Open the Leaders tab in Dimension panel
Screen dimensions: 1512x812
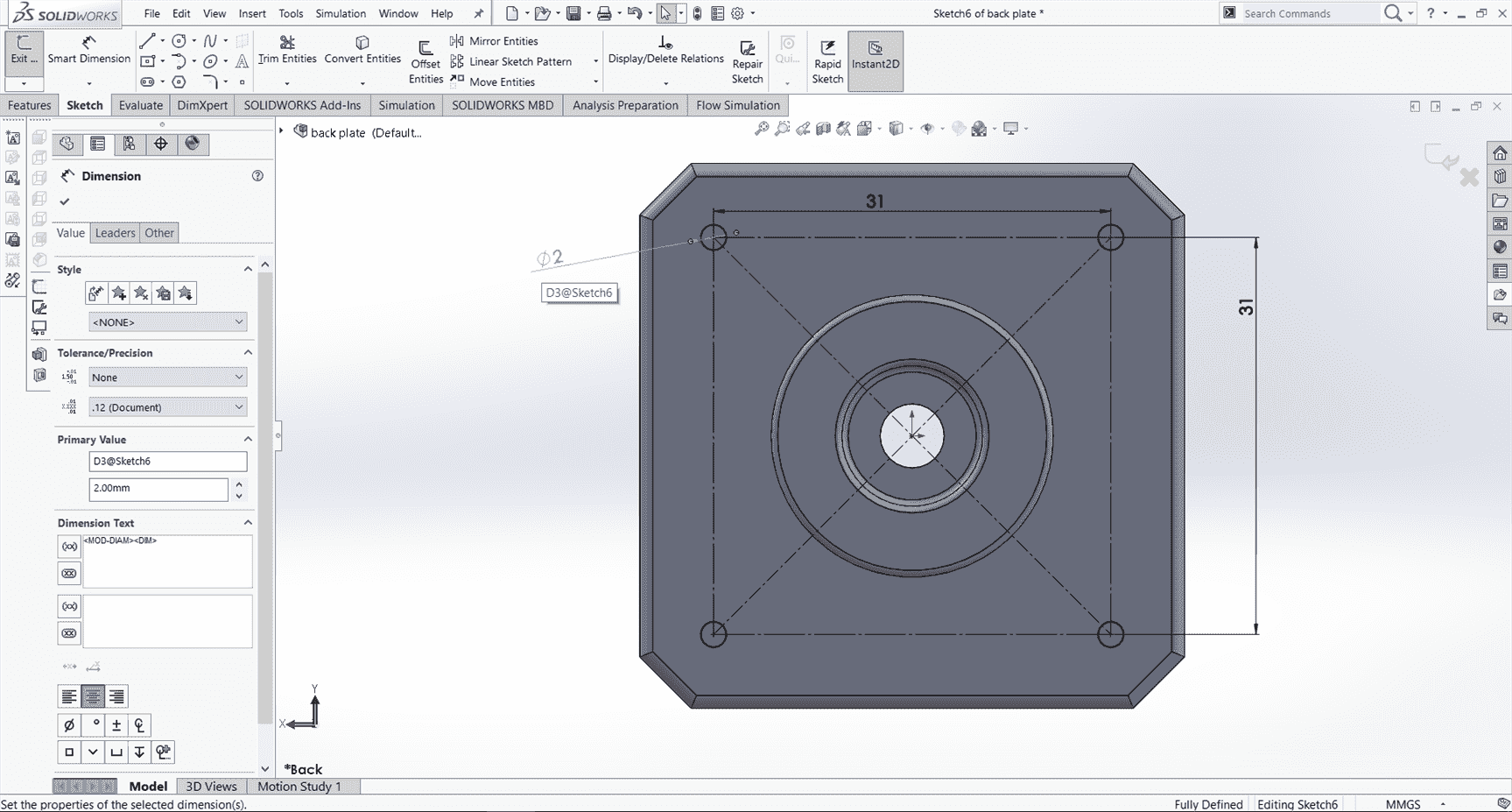115,233
